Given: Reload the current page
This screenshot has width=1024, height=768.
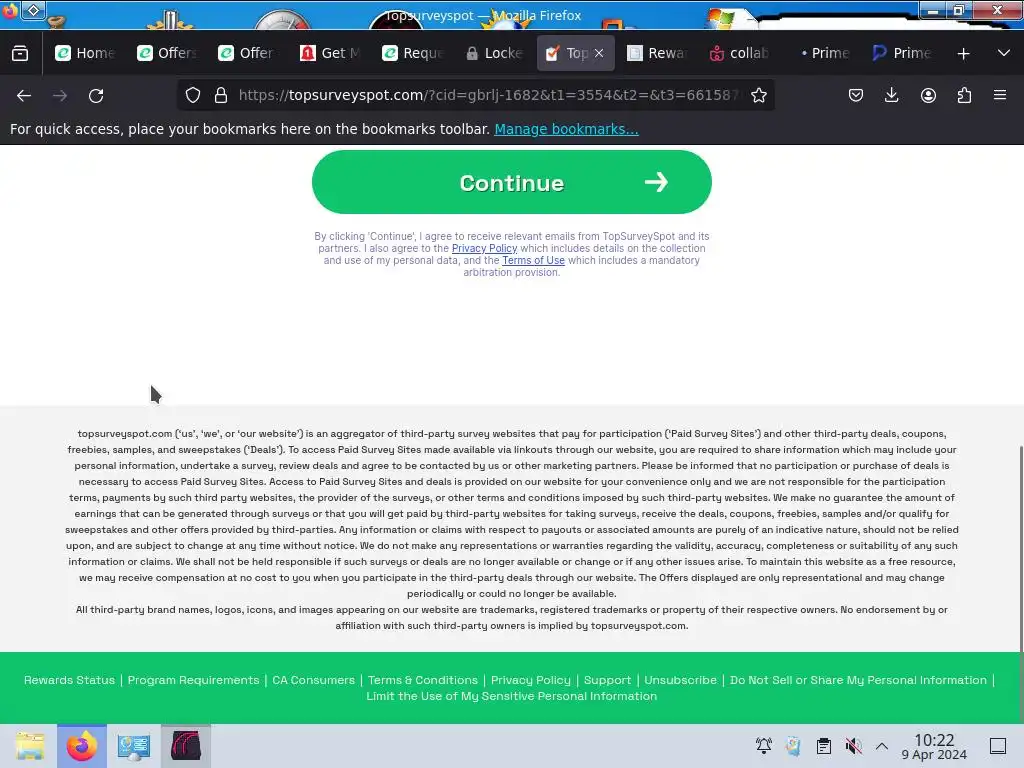Looking at the screenshot, I should tap(96, 95).
